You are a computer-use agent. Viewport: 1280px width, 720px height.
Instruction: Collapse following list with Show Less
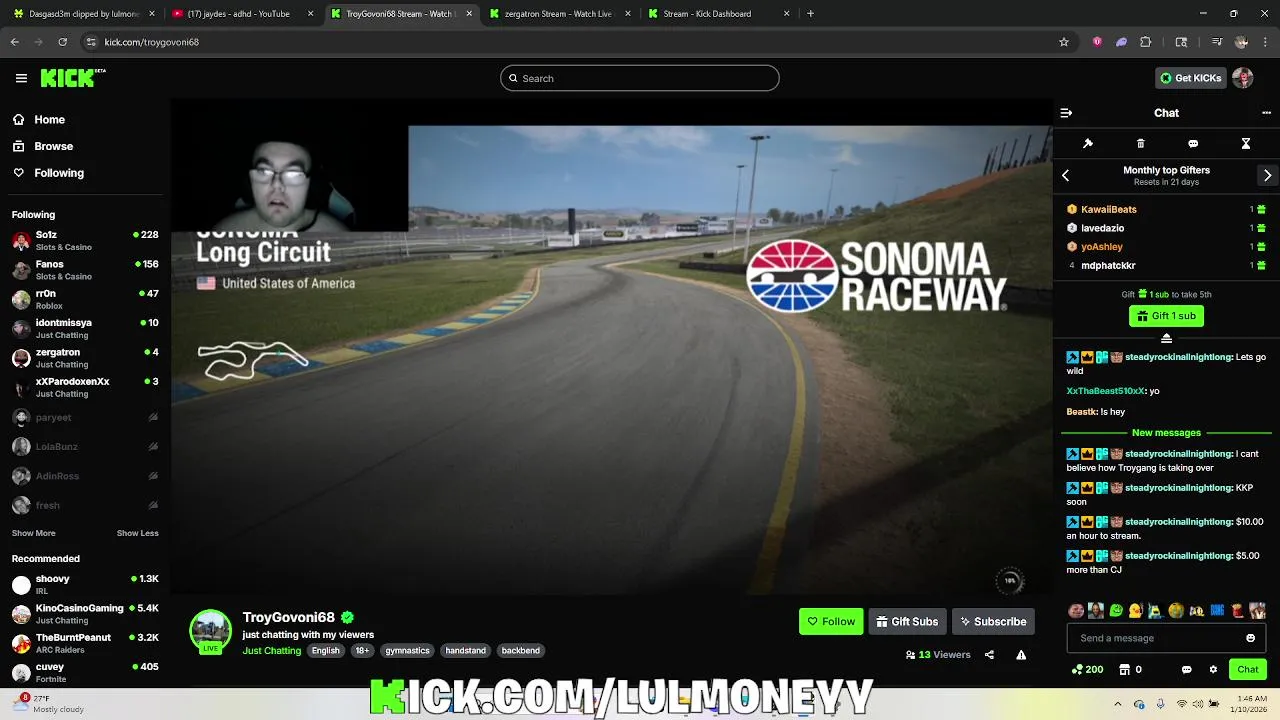[x=137, y=533]
